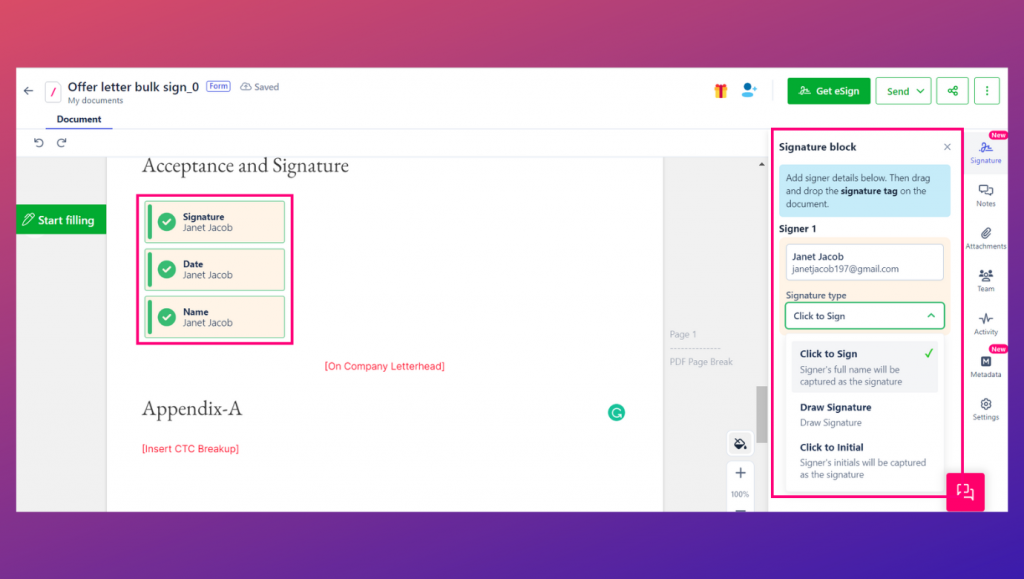Click the document vertical scrollbar thumb
The image size is (1024, 579).
(x=761, y=415)
